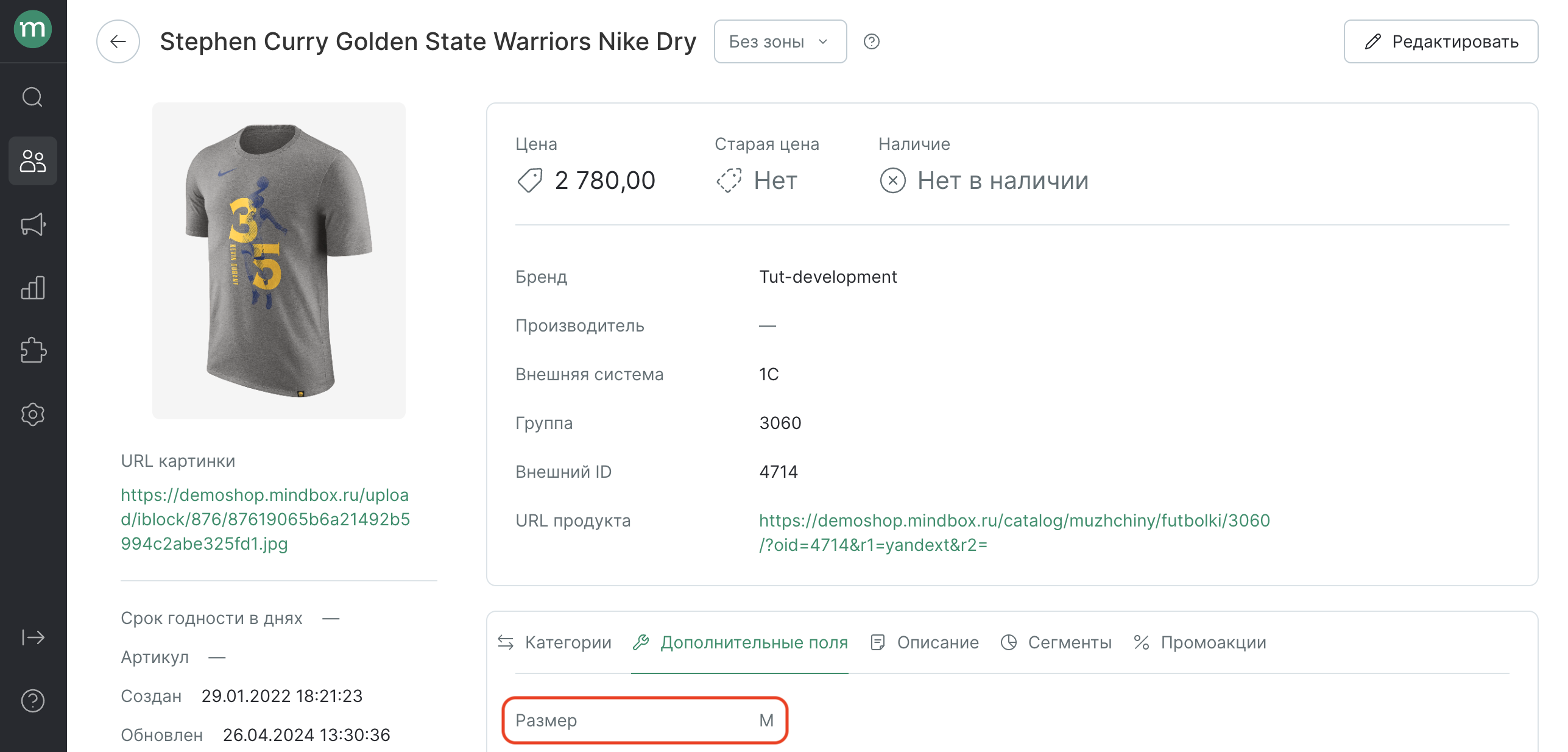Click the size value 'M'
The width and height of the screenshot is (1568, 752).
click(766, 720)
